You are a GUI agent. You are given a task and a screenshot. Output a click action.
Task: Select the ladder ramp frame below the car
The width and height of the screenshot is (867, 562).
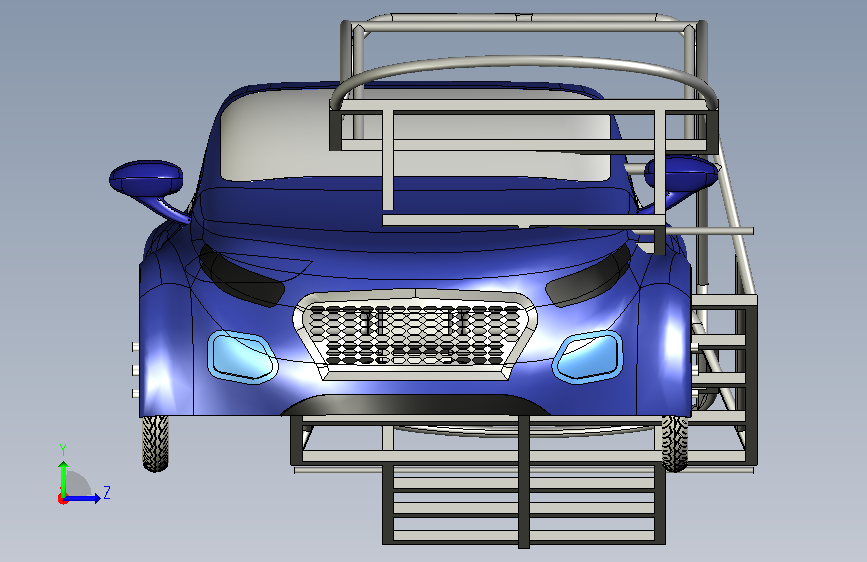[x=524, y=503]
